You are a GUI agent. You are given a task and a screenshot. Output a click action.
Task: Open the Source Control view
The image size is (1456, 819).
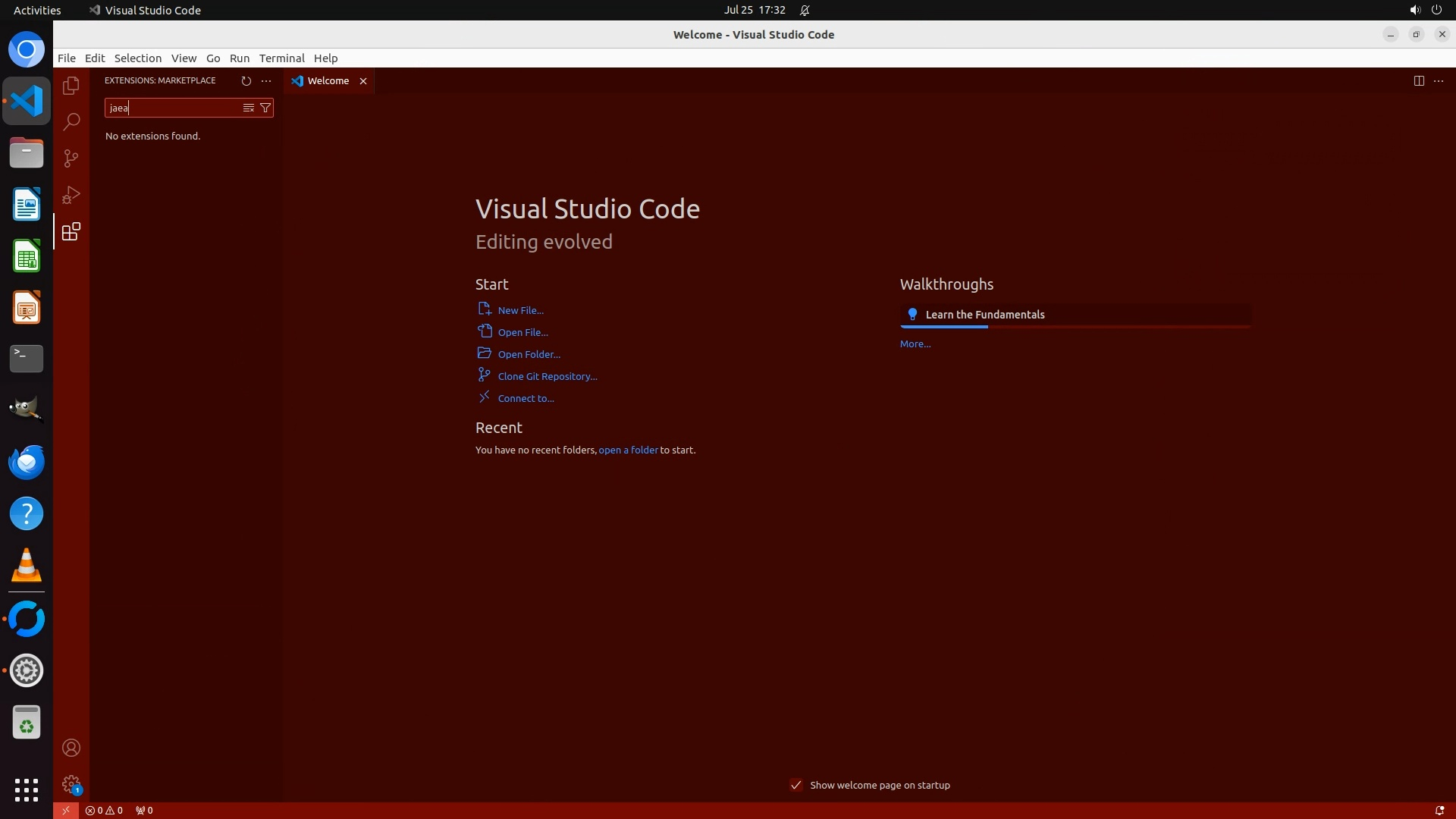click(71, 158)
